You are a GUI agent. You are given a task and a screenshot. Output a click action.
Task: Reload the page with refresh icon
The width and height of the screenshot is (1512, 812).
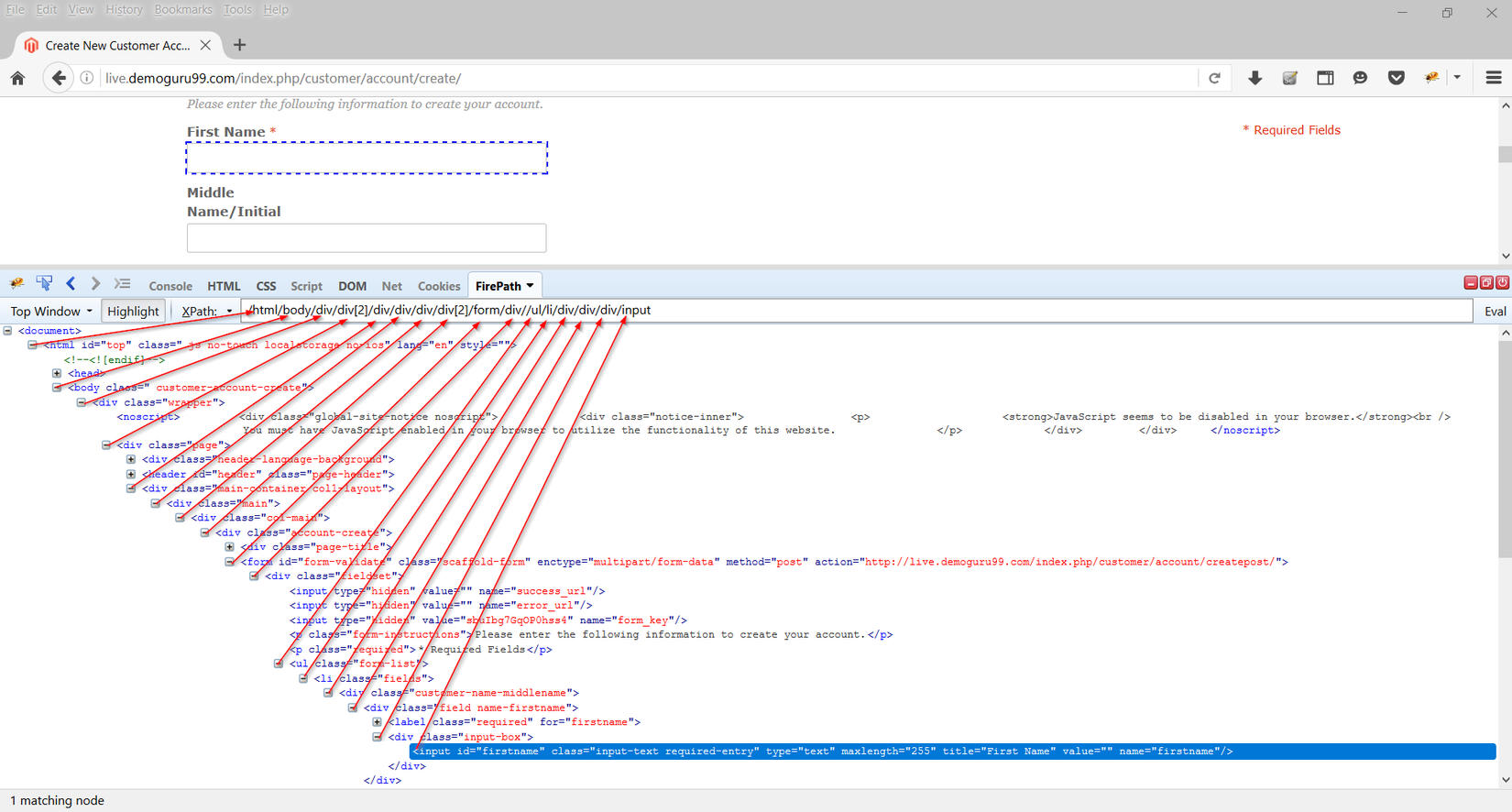click(x=1214, y=78)
